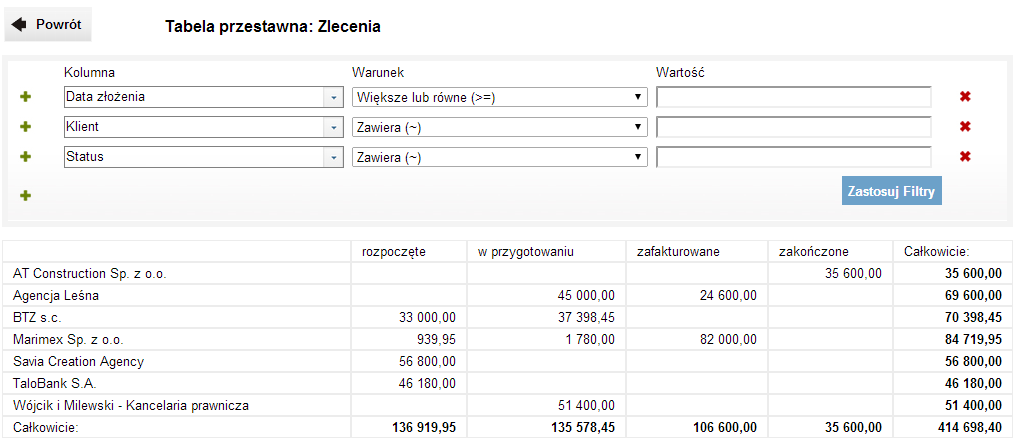
Task: Remove the Data złożenia filter row
Action: click(965, 97)
